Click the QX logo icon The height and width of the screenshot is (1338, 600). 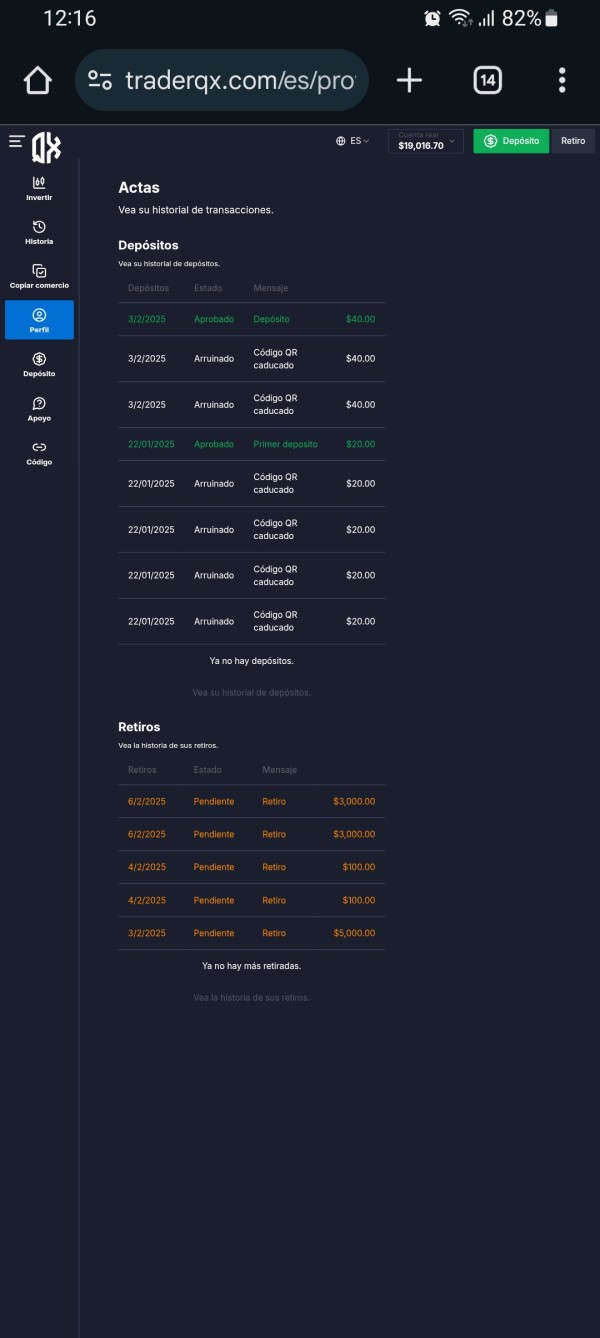point(46,147)
